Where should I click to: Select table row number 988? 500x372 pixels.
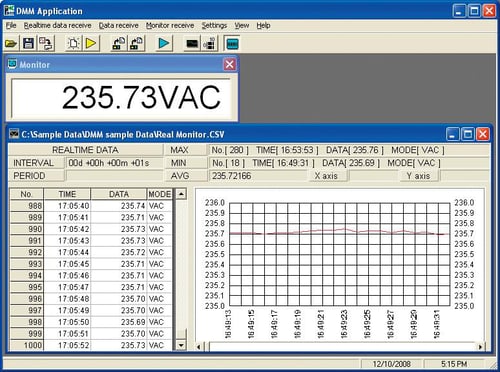27,206
